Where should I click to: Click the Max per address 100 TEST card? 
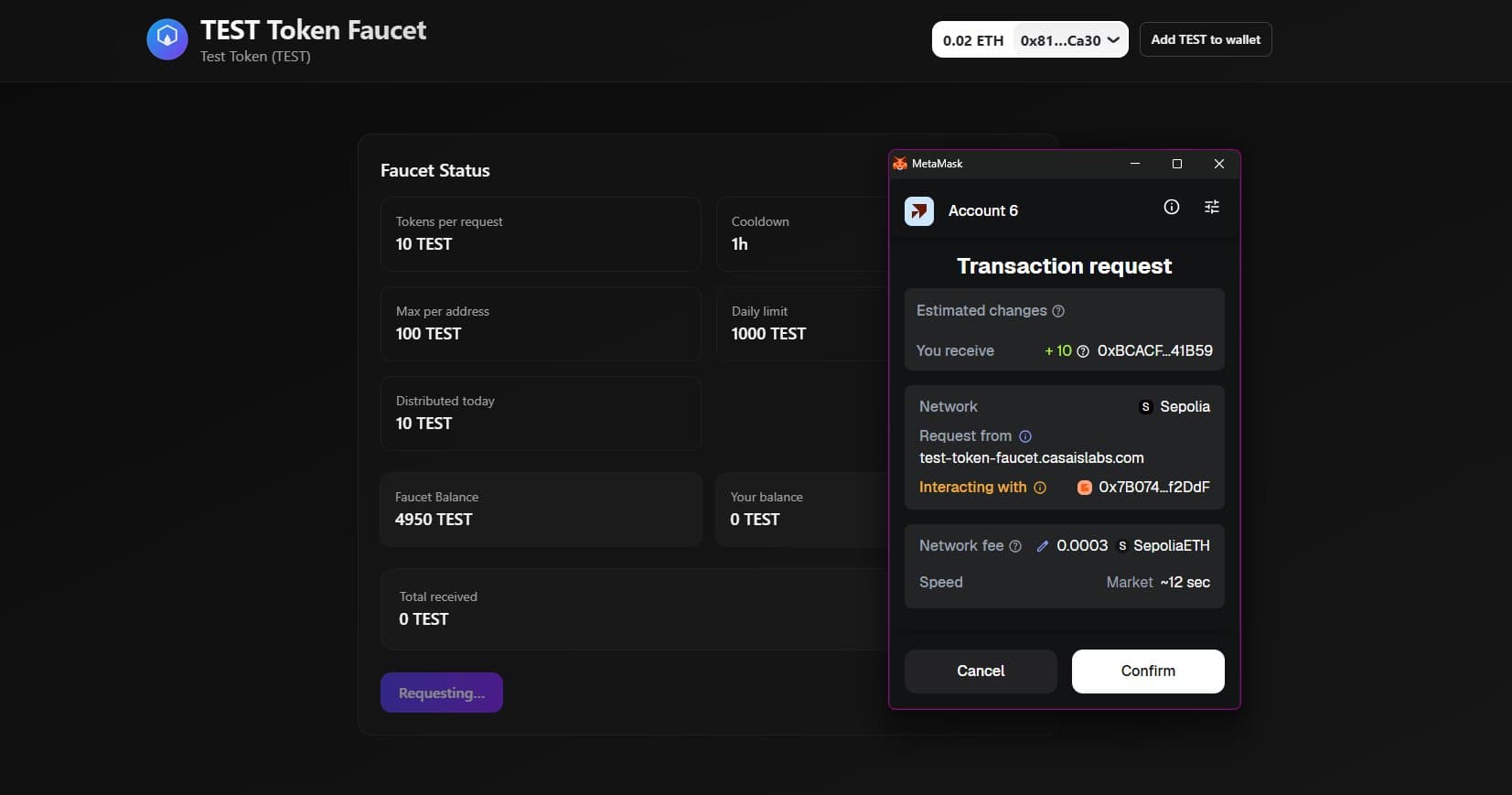pyautogui.click(x=541, y=324)
